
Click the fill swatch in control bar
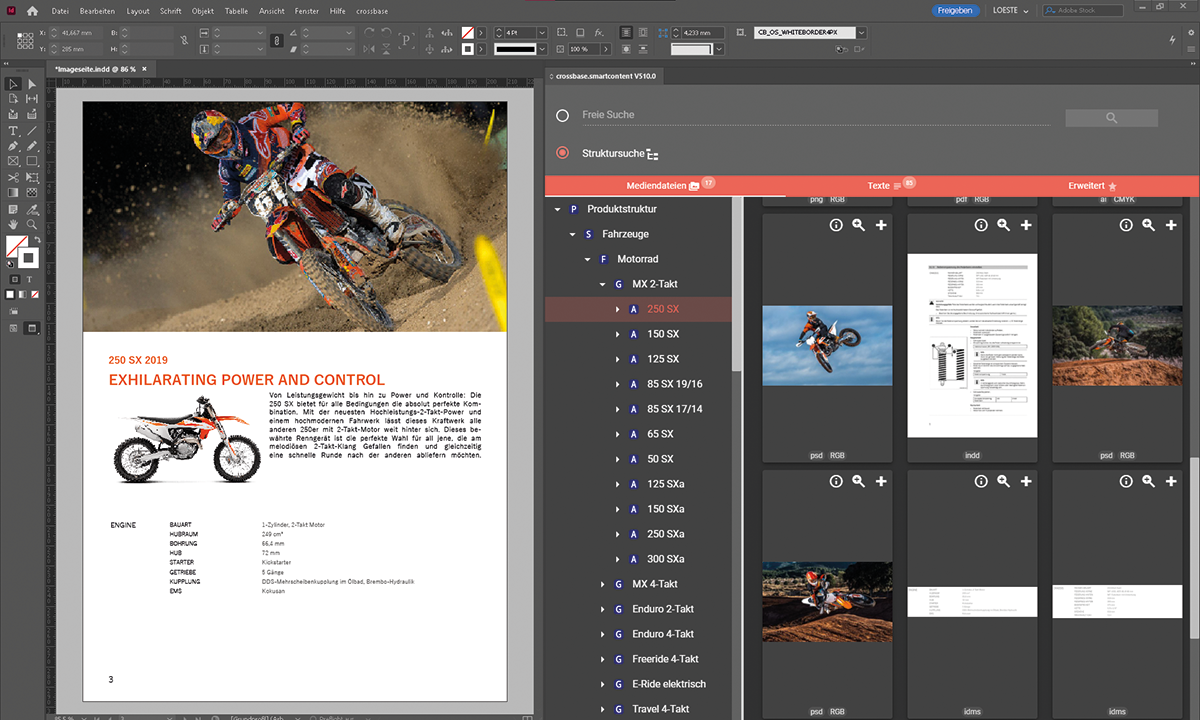pos(467,33)
